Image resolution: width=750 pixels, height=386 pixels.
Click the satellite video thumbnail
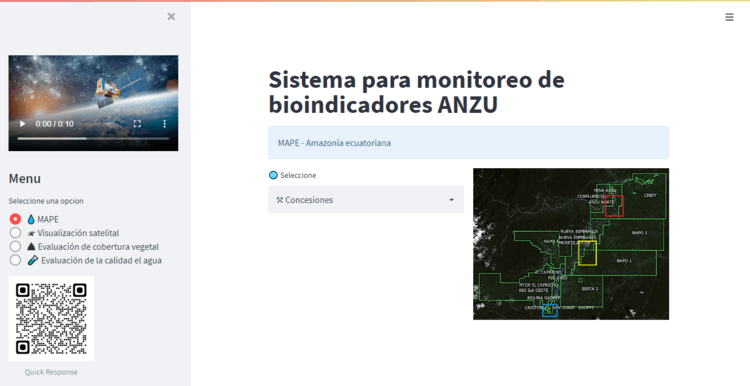tap(93, 103)
